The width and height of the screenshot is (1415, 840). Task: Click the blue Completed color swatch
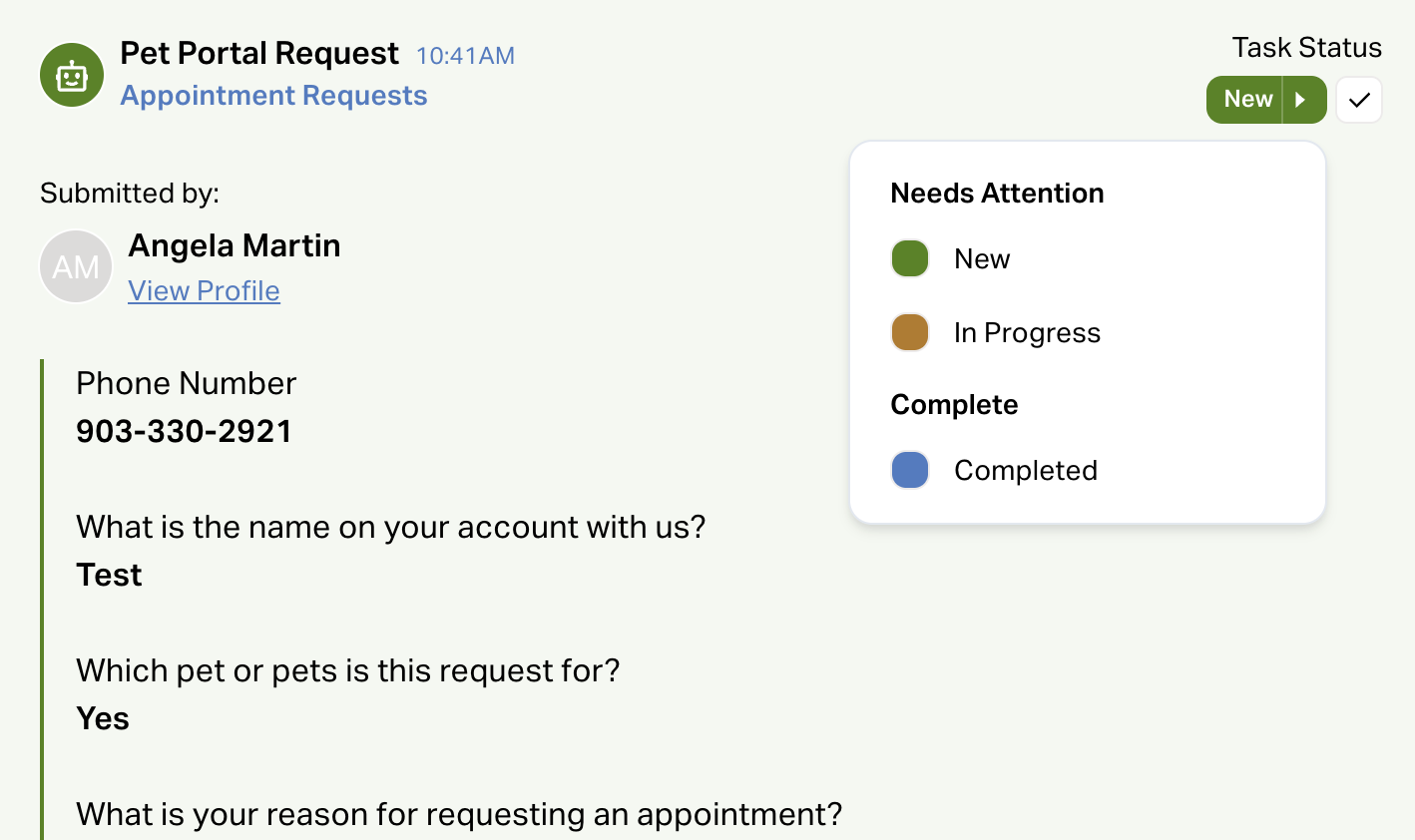click(x=910, y=470)
